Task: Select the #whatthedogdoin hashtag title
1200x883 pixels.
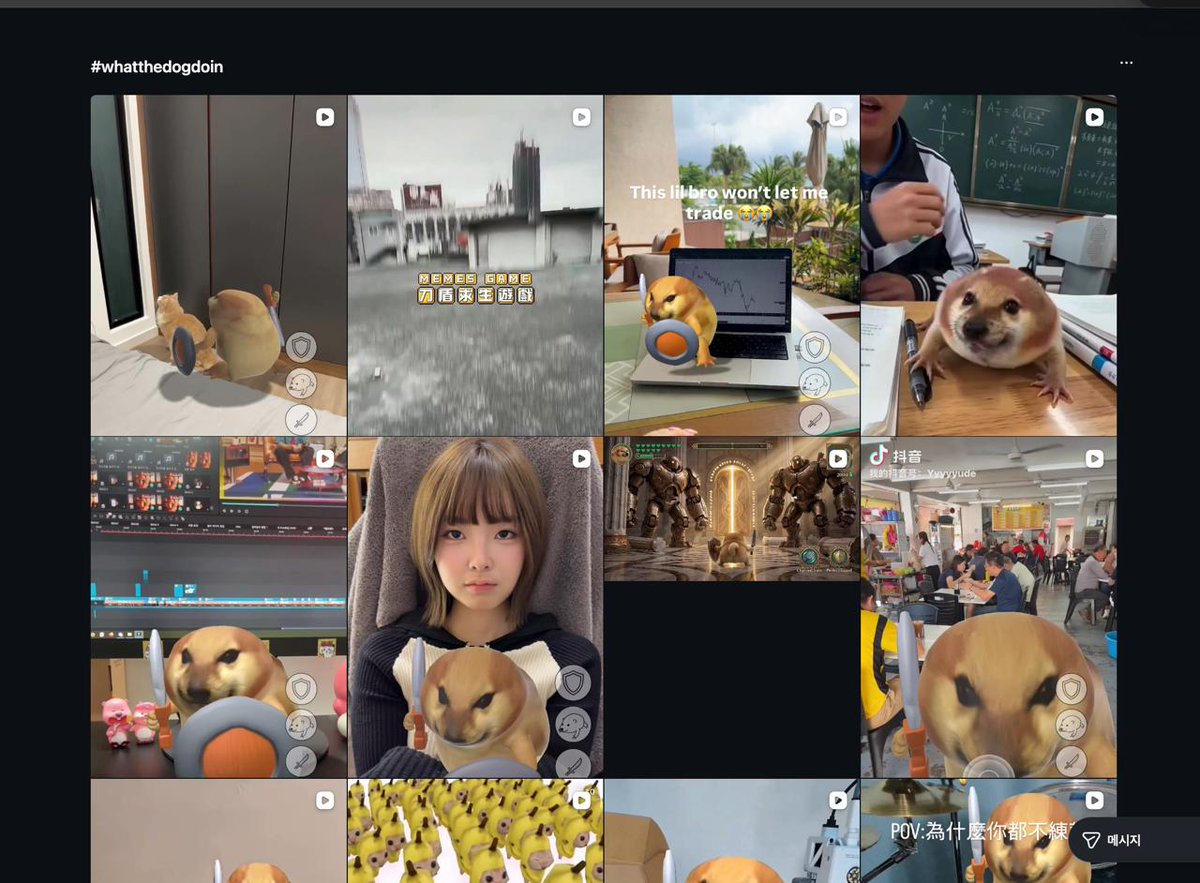Action: pyautogui.click(x=157, y=67)
